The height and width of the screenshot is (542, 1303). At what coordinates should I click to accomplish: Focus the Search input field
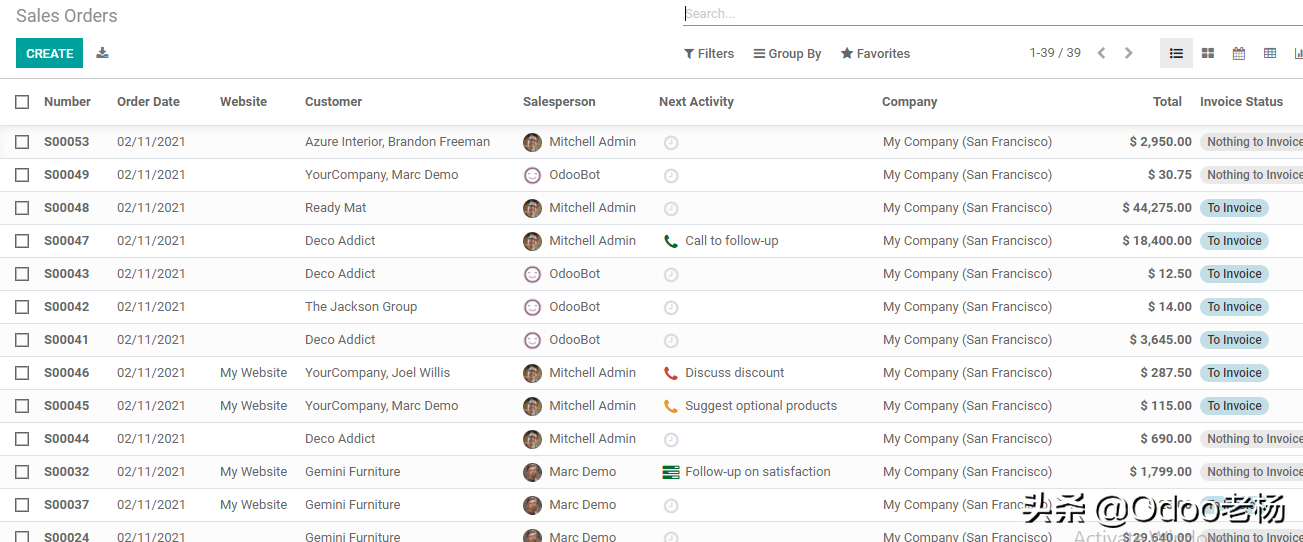pyautogui.click(x=990, y=14)
